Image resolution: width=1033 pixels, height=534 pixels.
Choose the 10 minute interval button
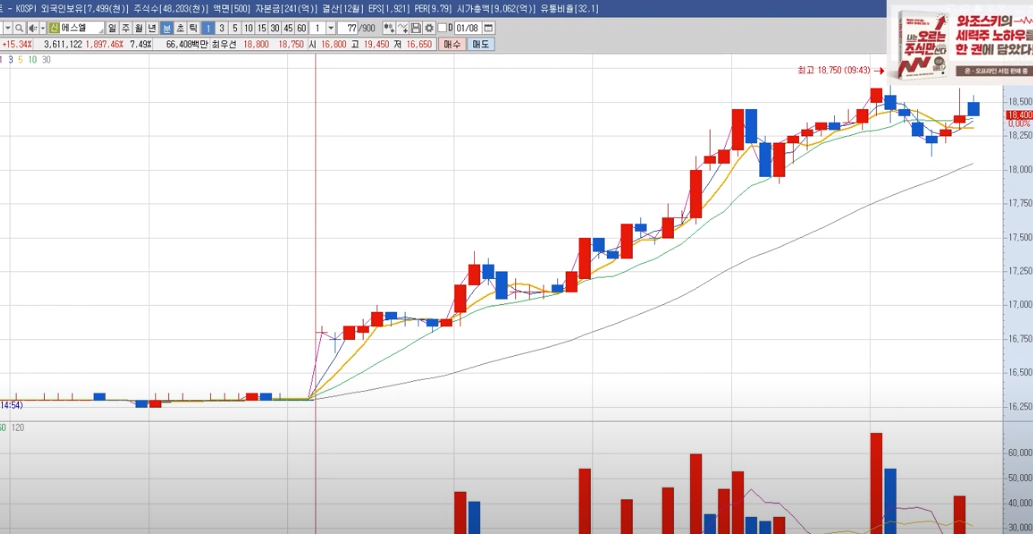pyautogui.click(x=248, y=28)
